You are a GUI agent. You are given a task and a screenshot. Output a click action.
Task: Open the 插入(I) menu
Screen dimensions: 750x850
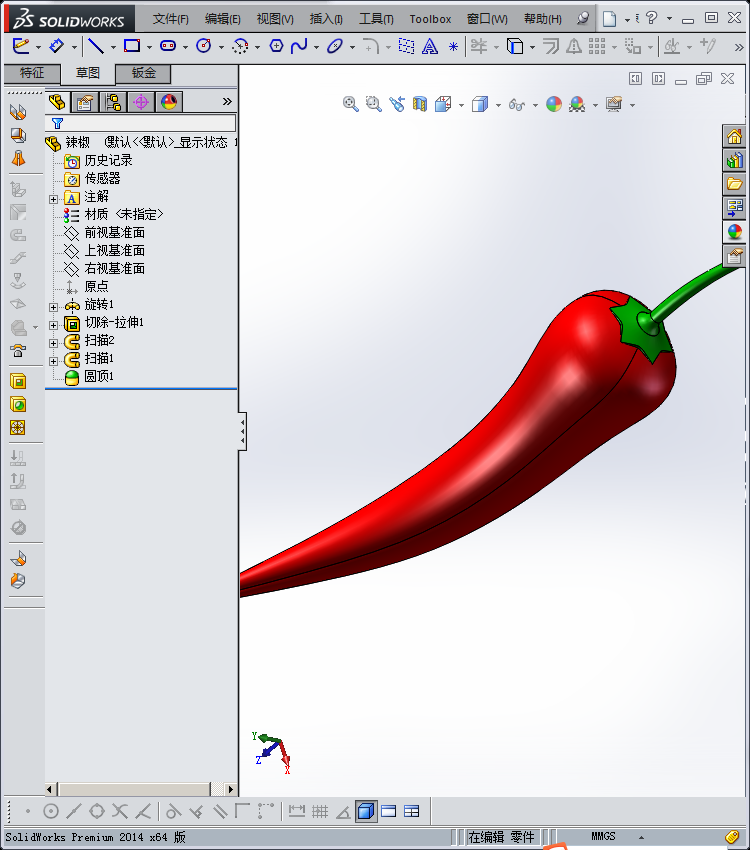pos(326,19)
